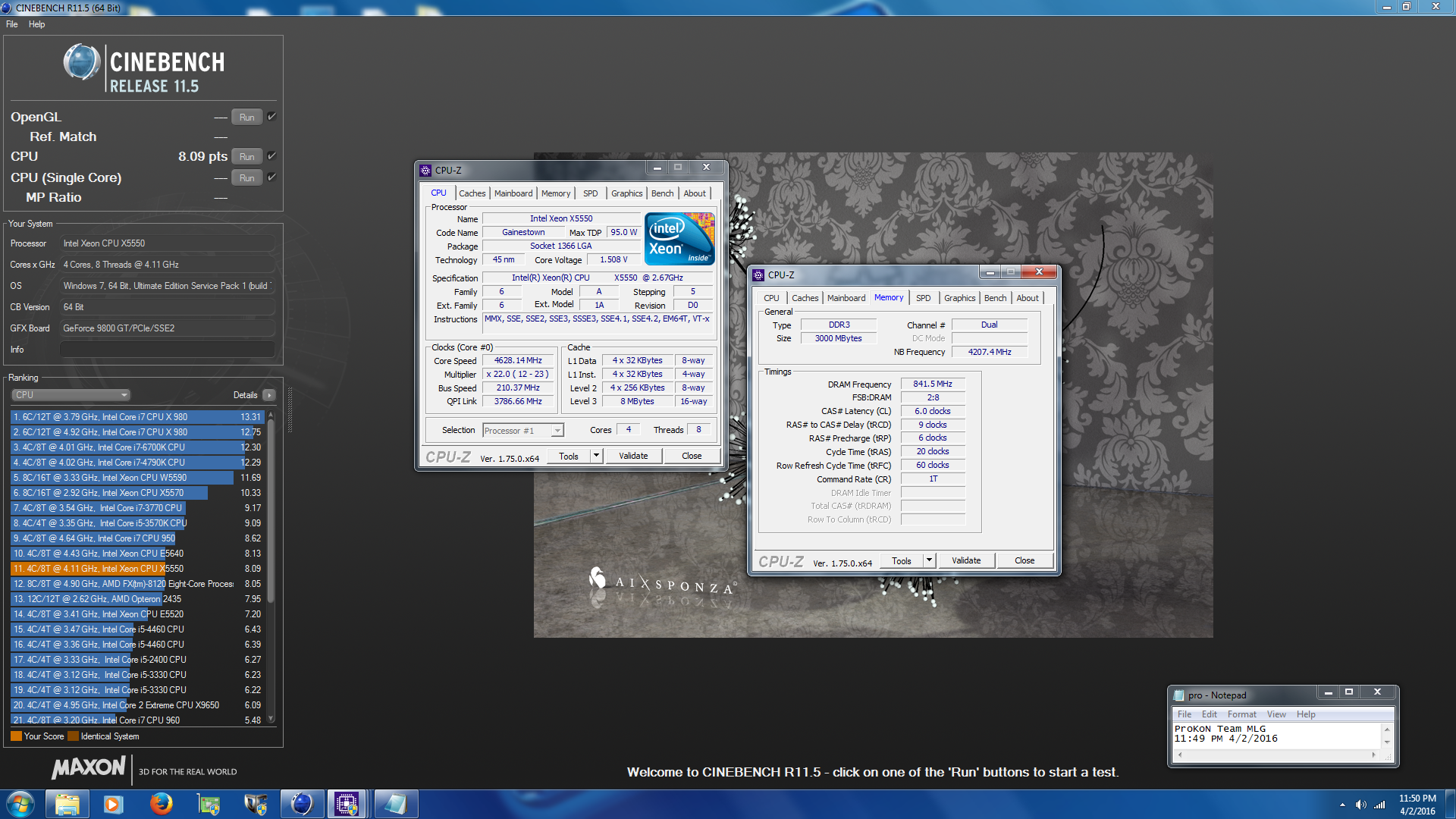The width and height of the screenshot is (1456, 819).
Task: Switch to CPU tab in Memory CPU-Z window
Action: coord(771,298)
